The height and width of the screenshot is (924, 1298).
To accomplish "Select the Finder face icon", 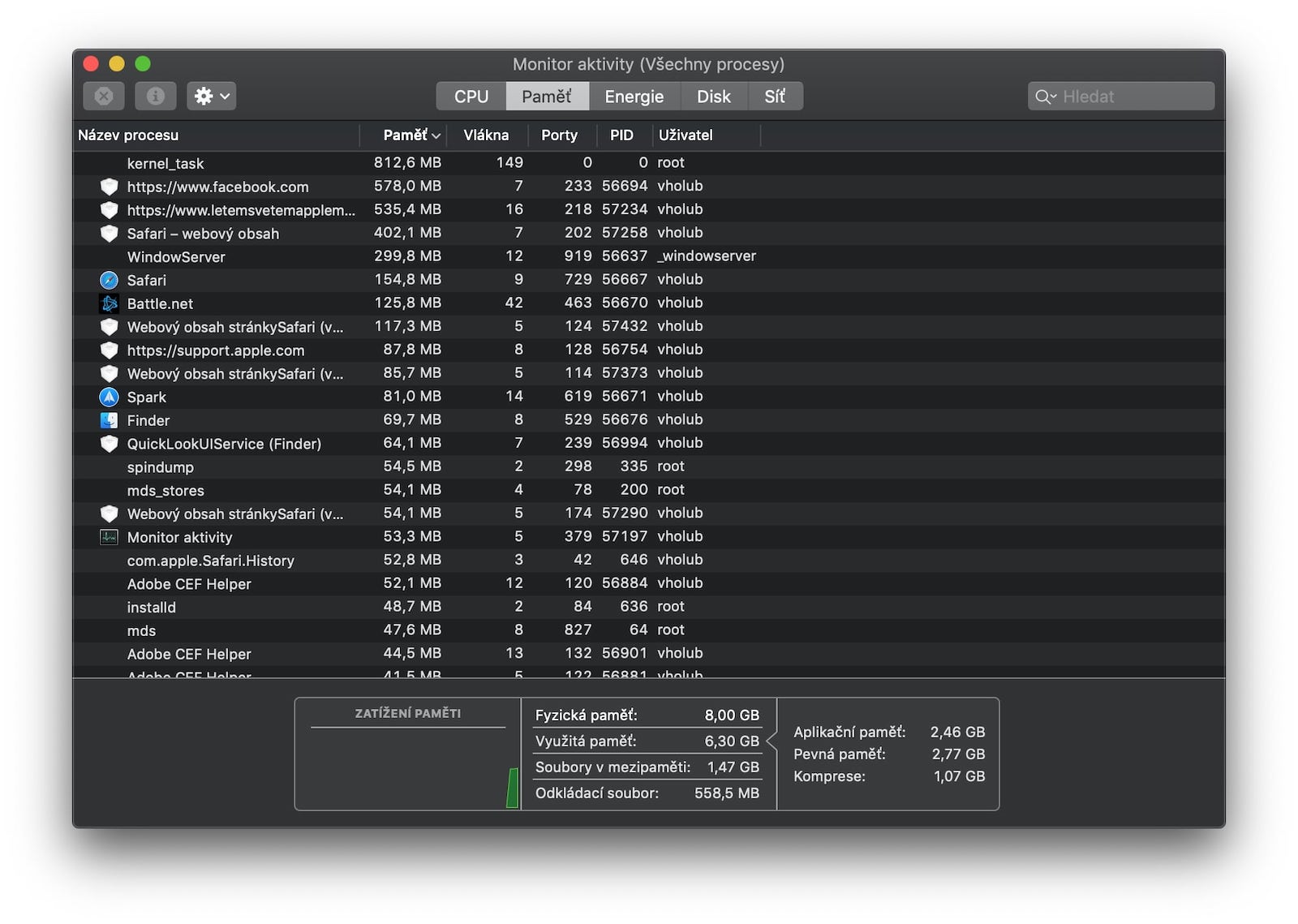I will tap(109, 420).
